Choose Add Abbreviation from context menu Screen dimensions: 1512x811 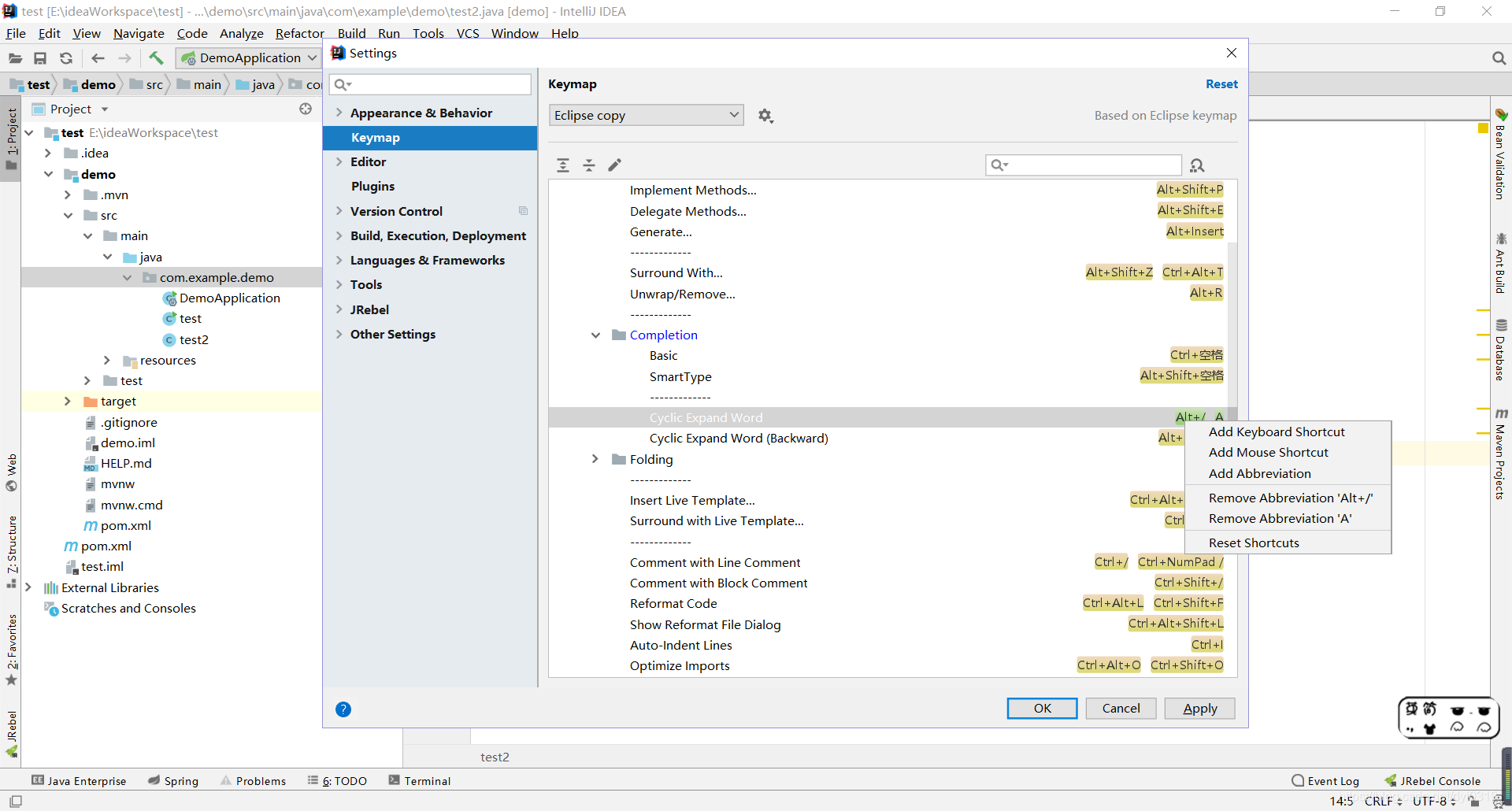pos(1288,474)
